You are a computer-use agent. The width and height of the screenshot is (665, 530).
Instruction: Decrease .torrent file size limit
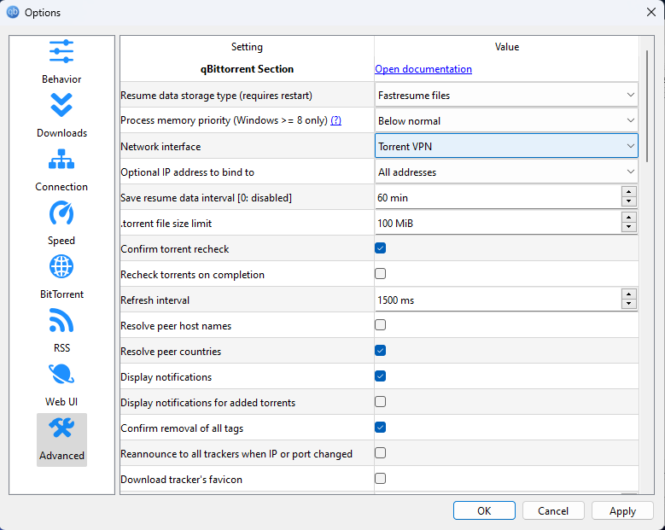(629, 227)
